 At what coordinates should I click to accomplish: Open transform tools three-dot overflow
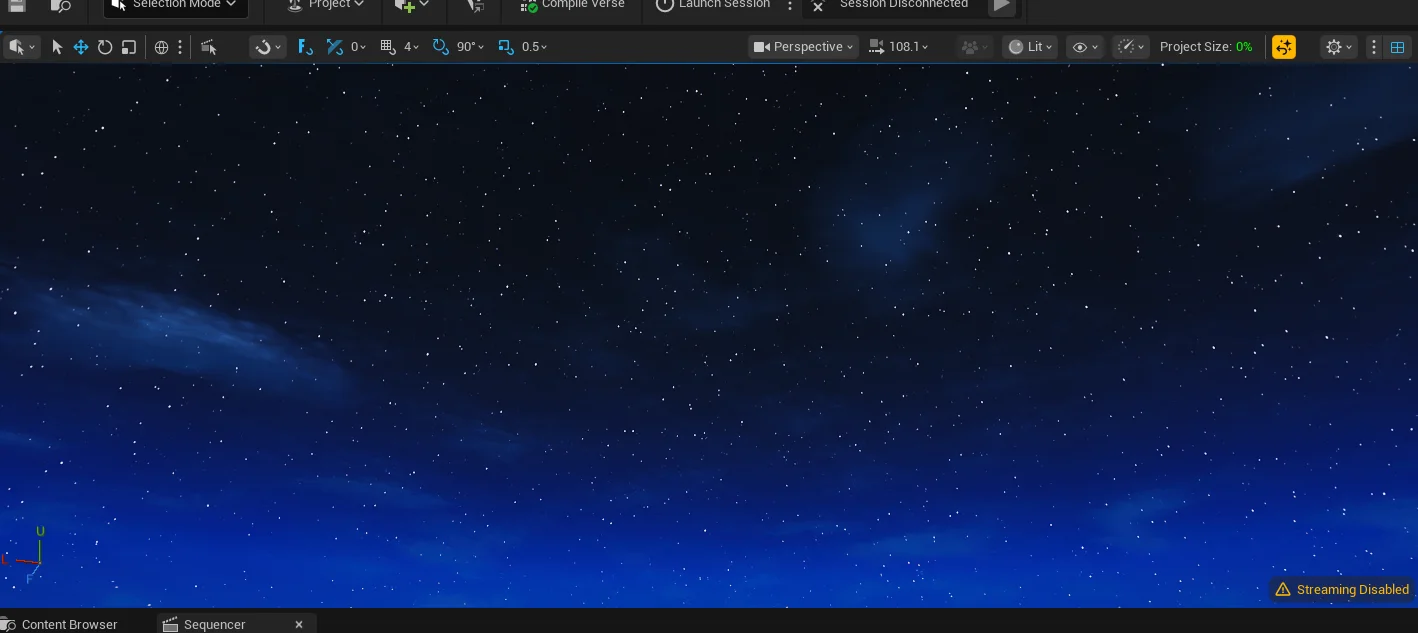click(x=180, y=47)
